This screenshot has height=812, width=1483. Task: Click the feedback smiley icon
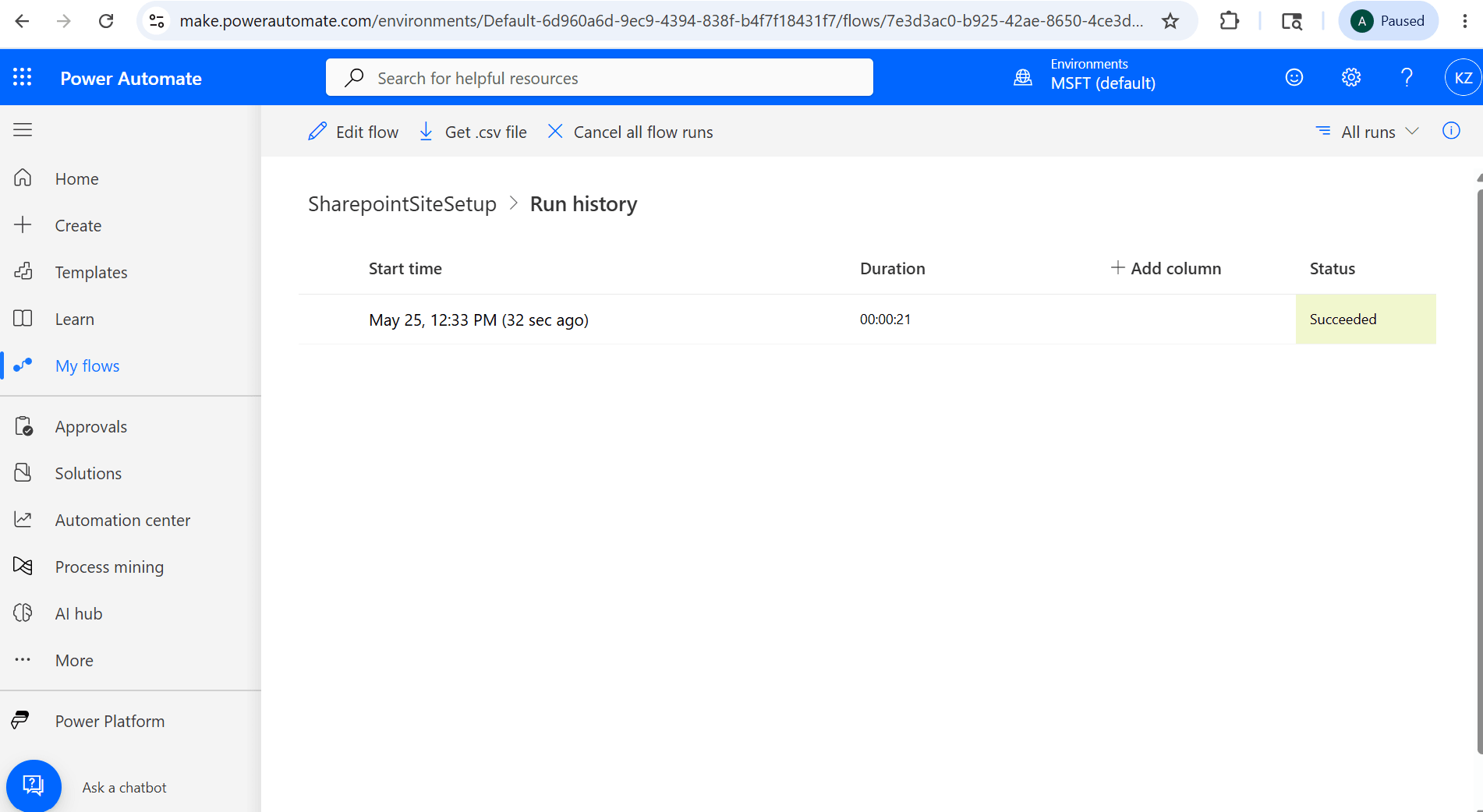tap(1294, 77)
